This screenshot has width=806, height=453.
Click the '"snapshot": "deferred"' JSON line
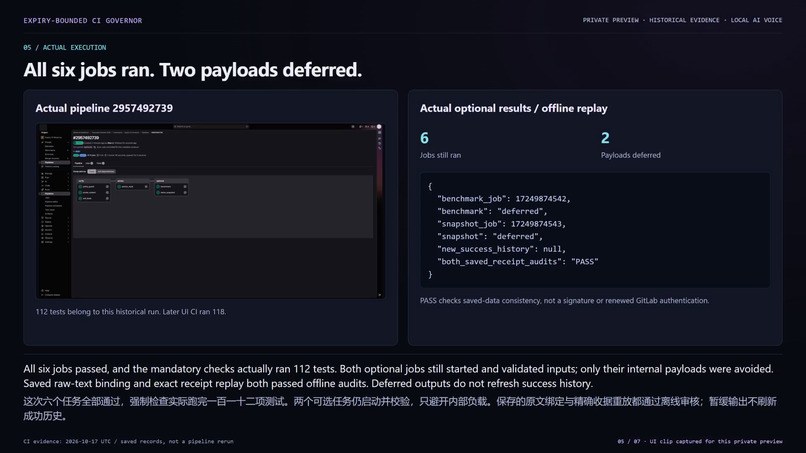tap(490, 237)
